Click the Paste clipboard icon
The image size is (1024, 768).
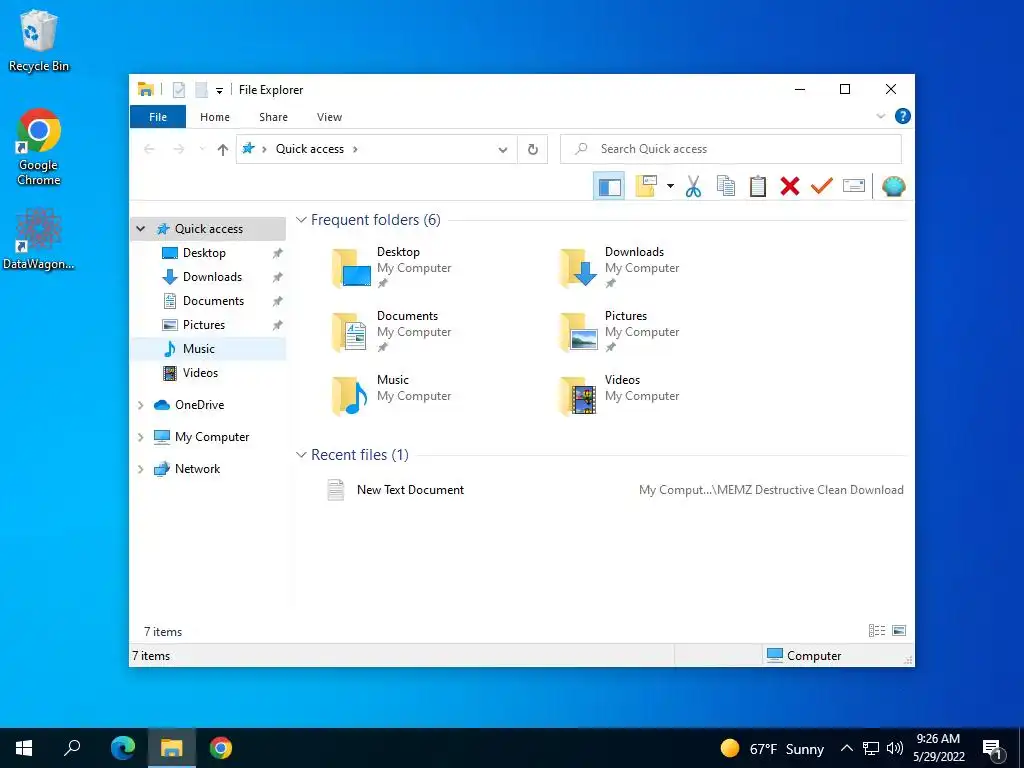(x=758, y=186)
